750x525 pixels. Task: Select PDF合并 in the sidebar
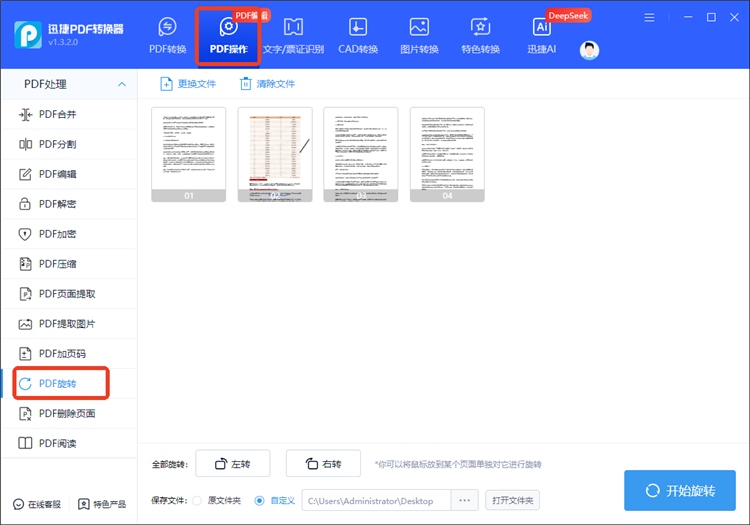[69, 114]
